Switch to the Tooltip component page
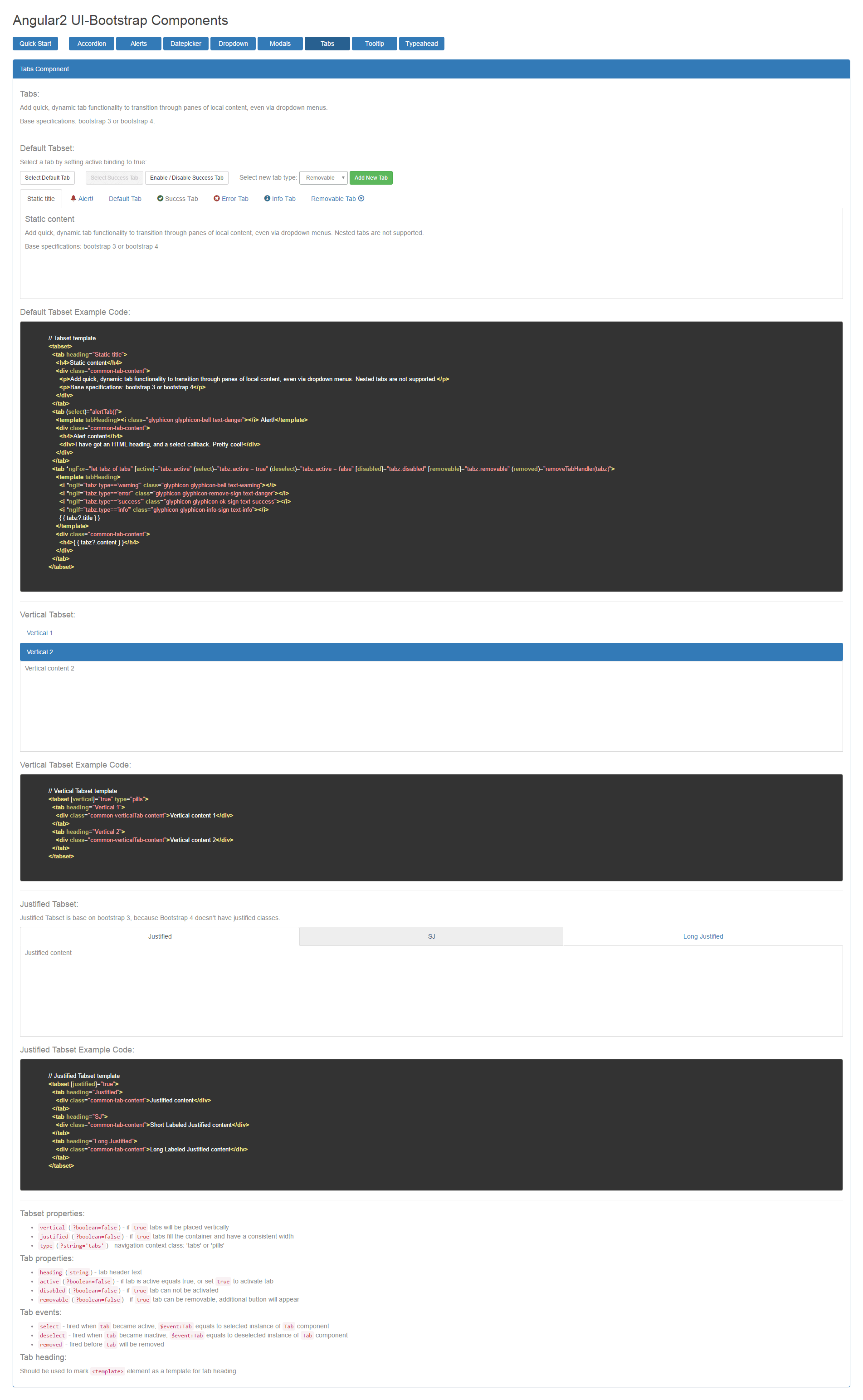The image size is (863, 1400). (374, 44)
